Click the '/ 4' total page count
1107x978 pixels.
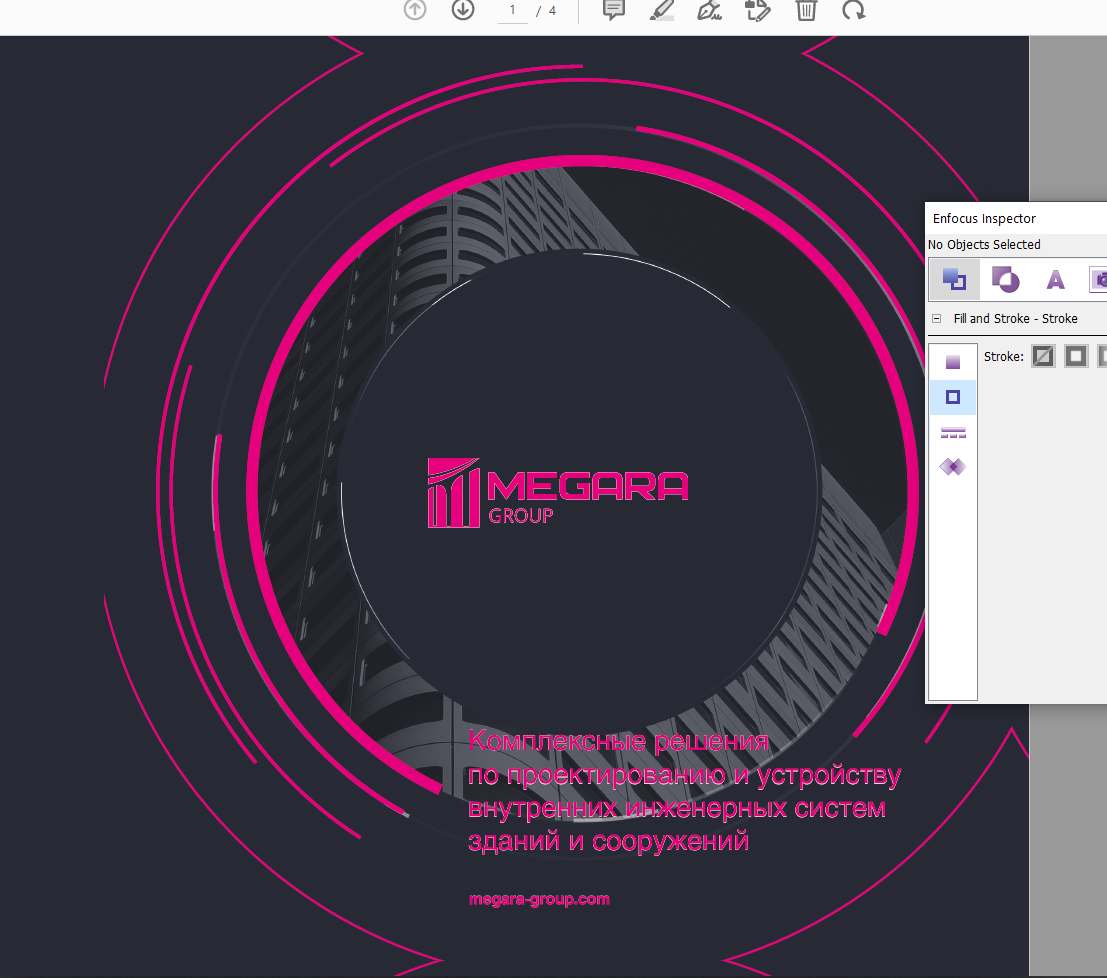click(x=546, y=11)
